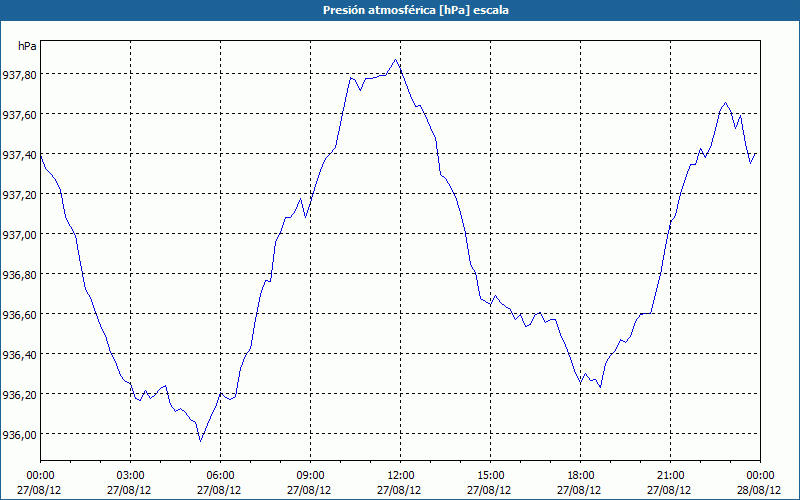
Task: Select the 937,40 y-axis value
Action: click(19, 155)
